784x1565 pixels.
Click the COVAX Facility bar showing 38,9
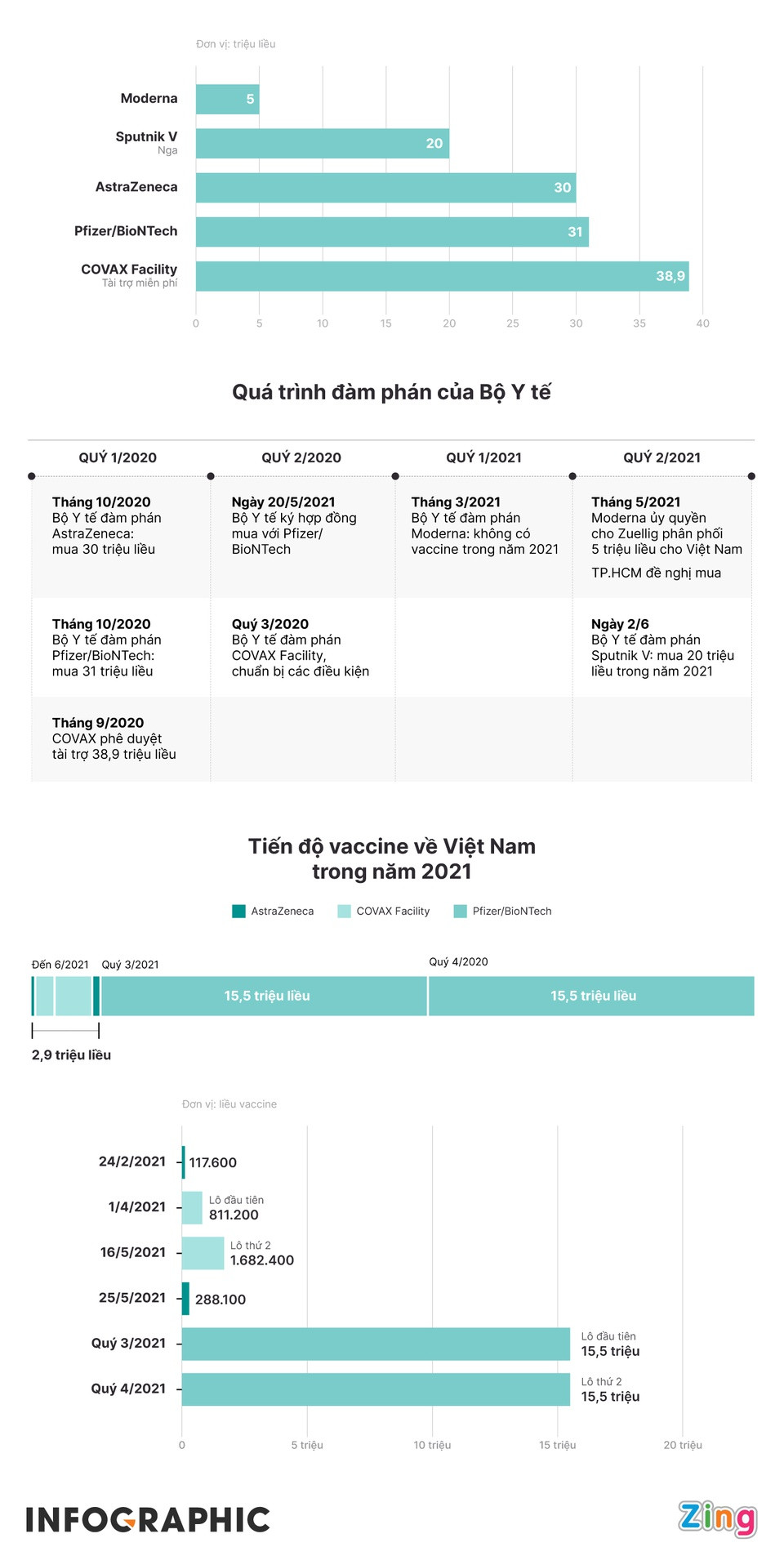(442, 276)
